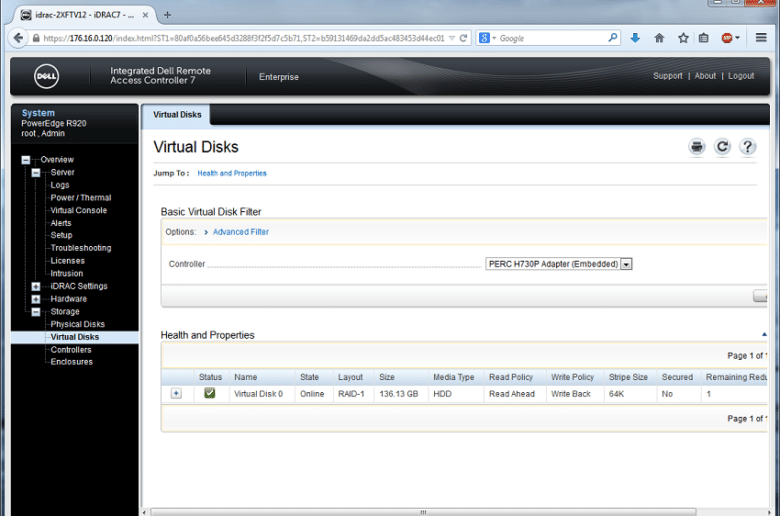Refresh the Virtual Disks page content

[x=722, y=147]
